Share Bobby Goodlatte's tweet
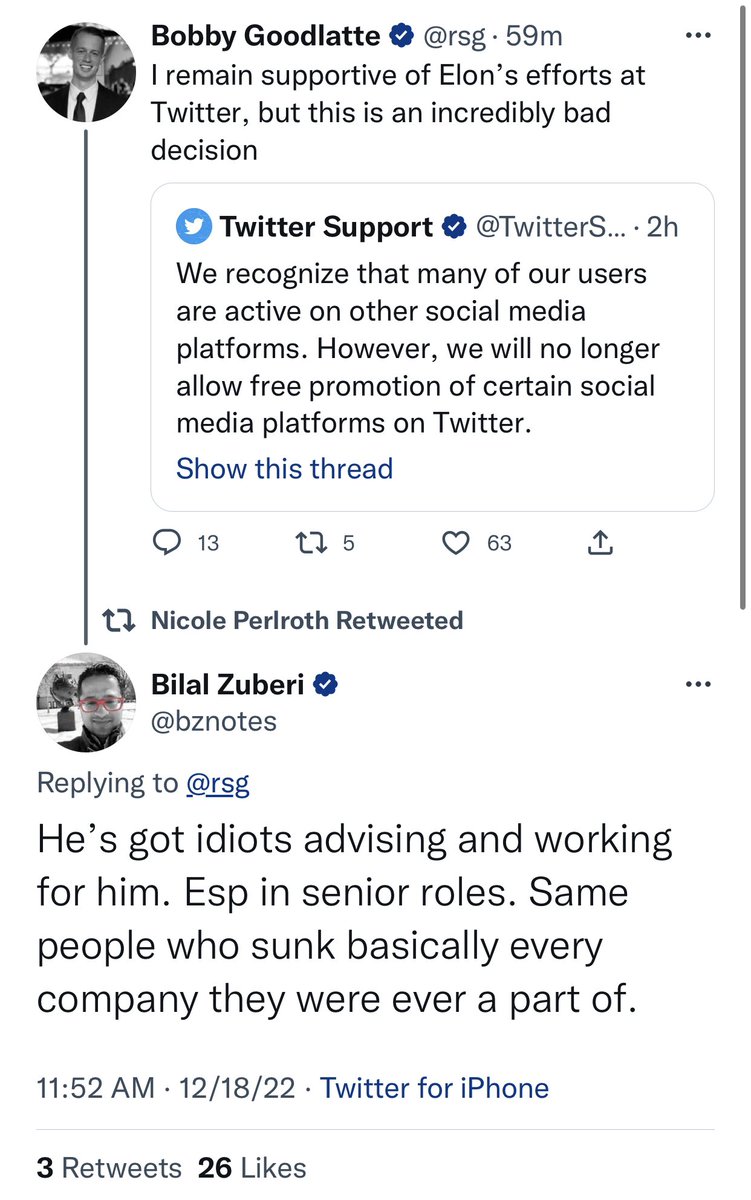 click(600, 543)
